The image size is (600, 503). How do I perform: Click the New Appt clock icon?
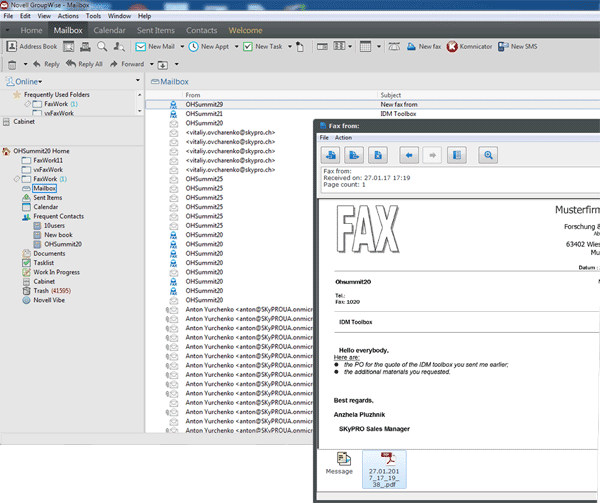tap(194, 47)
